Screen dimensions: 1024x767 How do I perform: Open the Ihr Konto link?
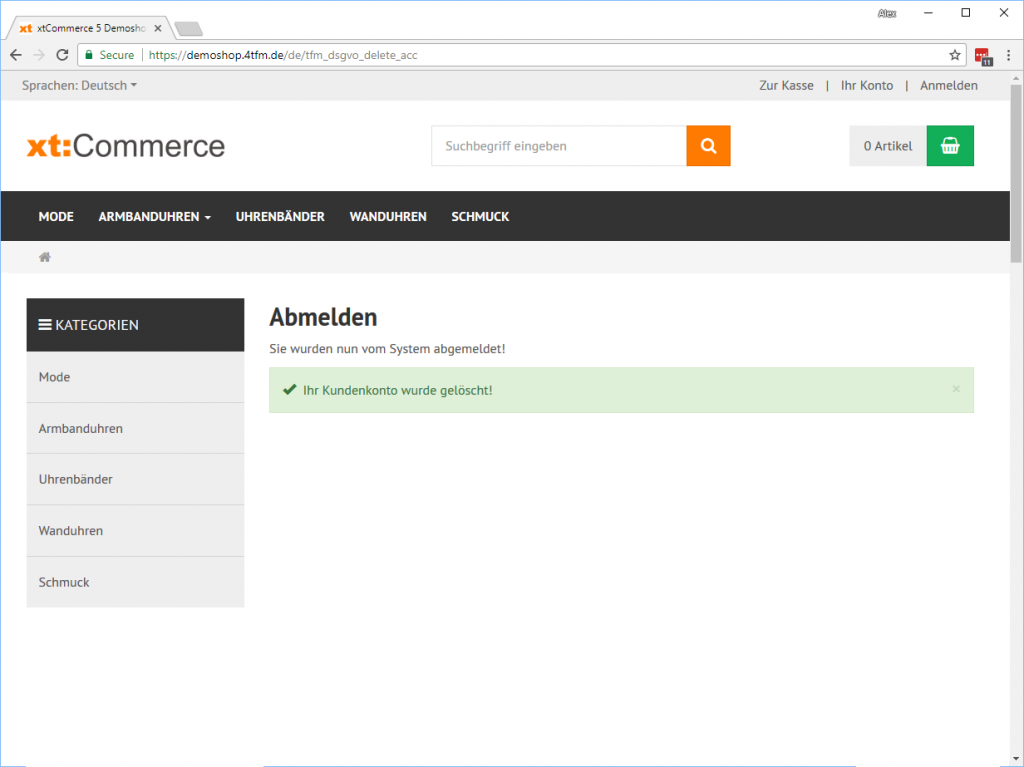867,86
